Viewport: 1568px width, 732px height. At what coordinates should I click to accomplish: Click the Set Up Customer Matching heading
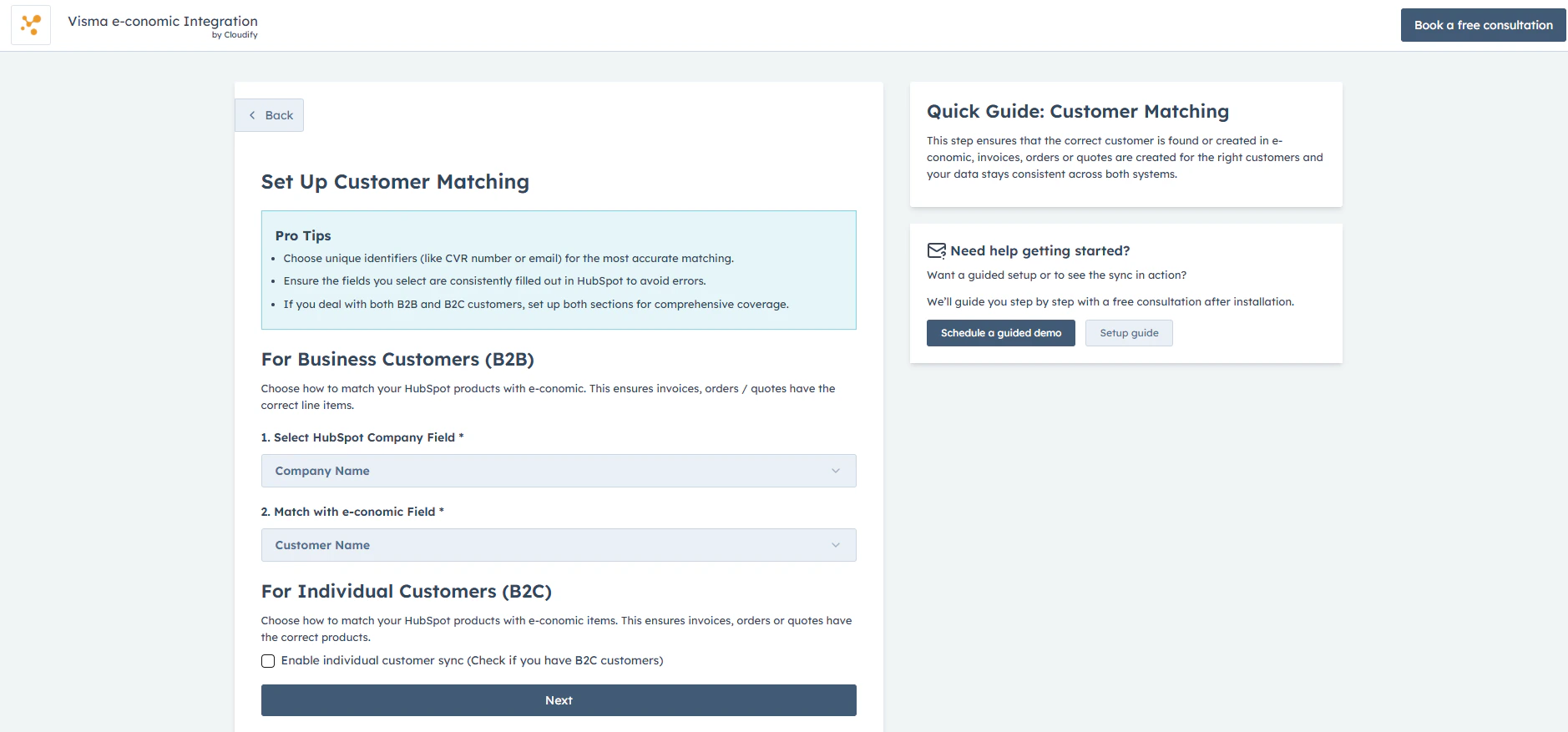tap(395, 182)
